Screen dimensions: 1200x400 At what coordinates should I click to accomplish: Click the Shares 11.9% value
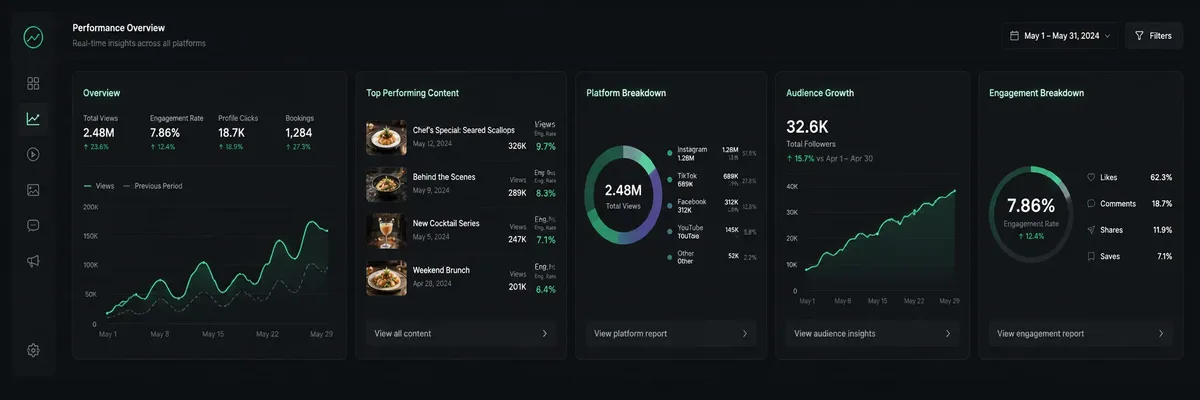[1162, 230]
